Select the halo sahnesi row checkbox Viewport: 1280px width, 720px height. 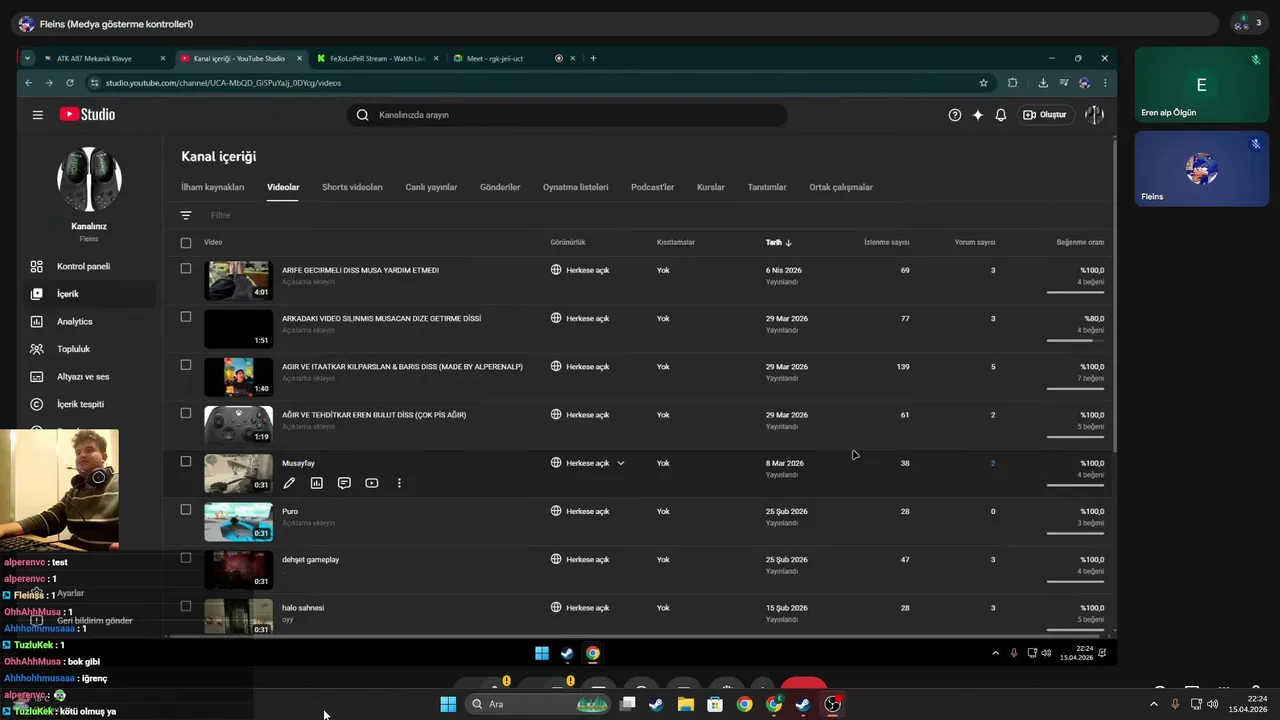pyautogui.click(x=186, y=606)
